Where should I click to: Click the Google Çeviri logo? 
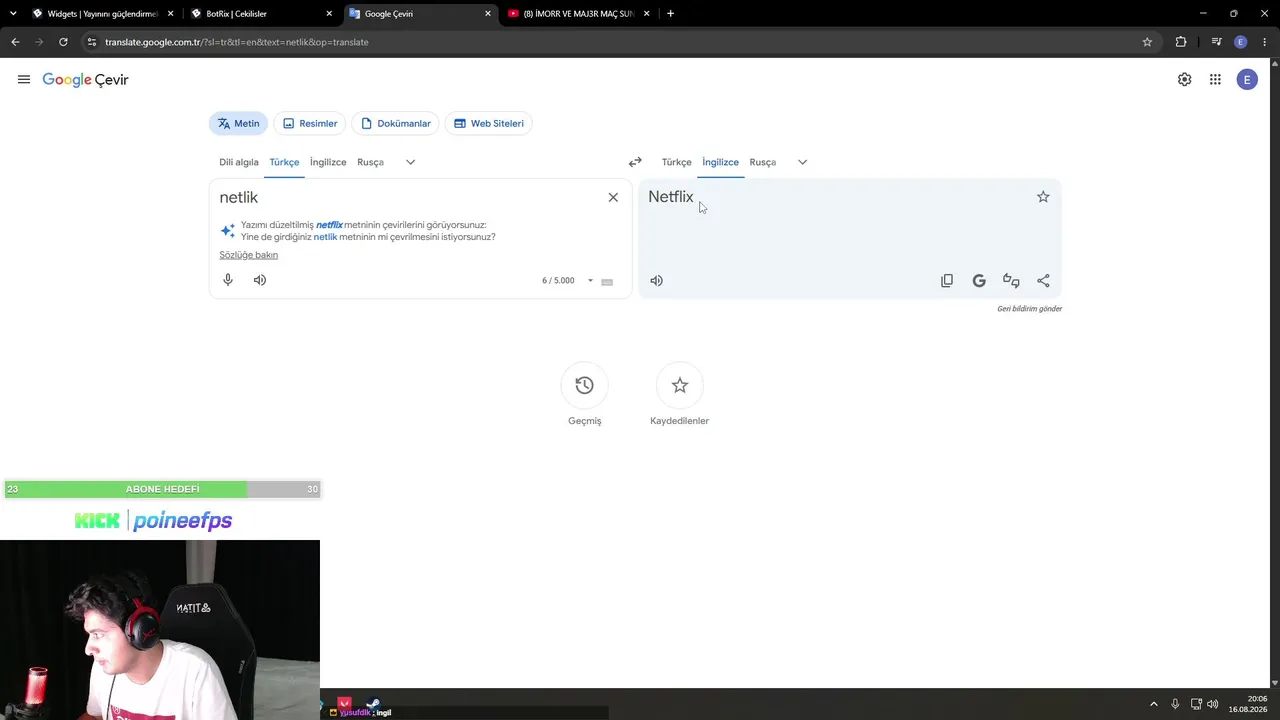click(x=86, y=80)
